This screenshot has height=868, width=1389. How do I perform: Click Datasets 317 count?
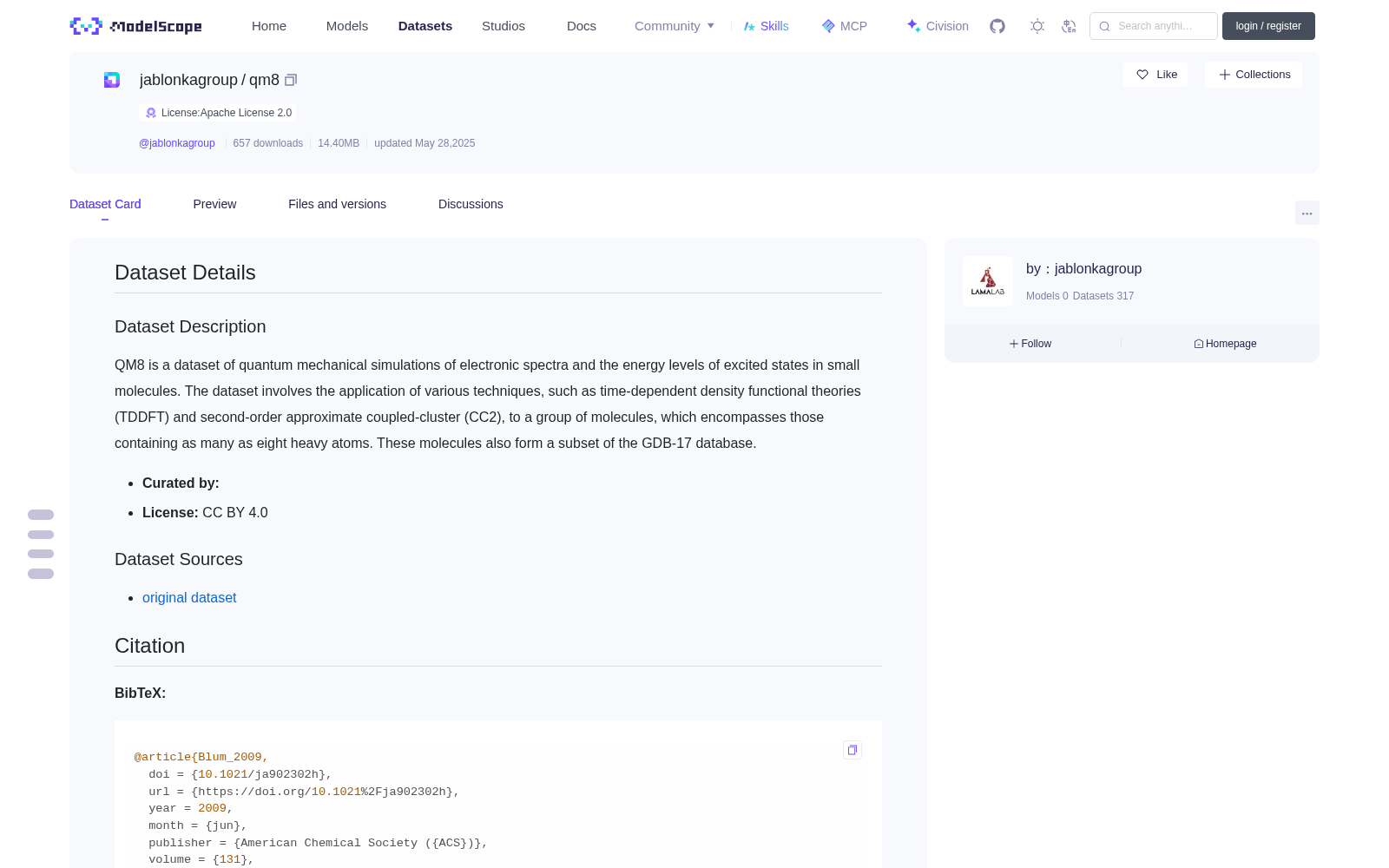(x=1103, y=296)
